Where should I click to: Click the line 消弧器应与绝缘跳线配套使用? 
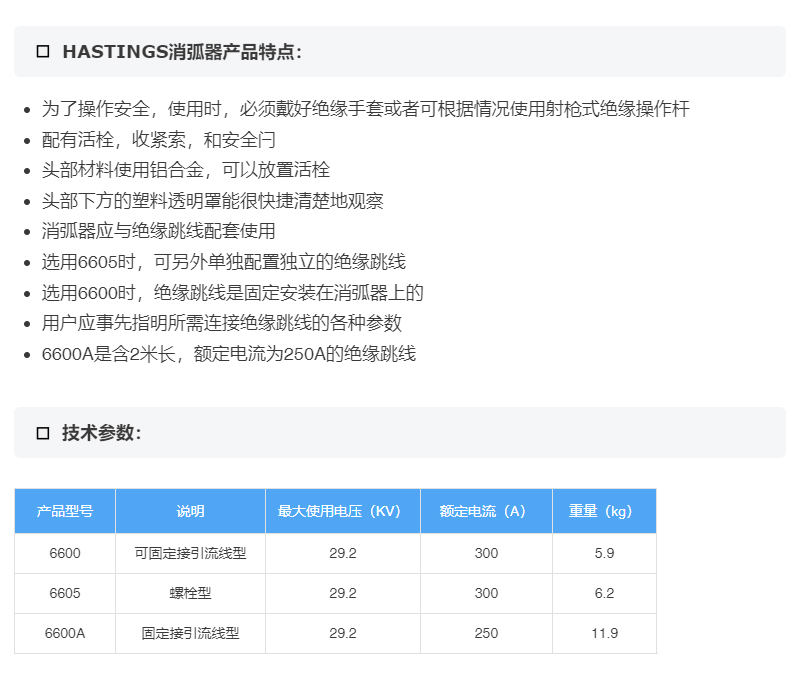point(159,231)
